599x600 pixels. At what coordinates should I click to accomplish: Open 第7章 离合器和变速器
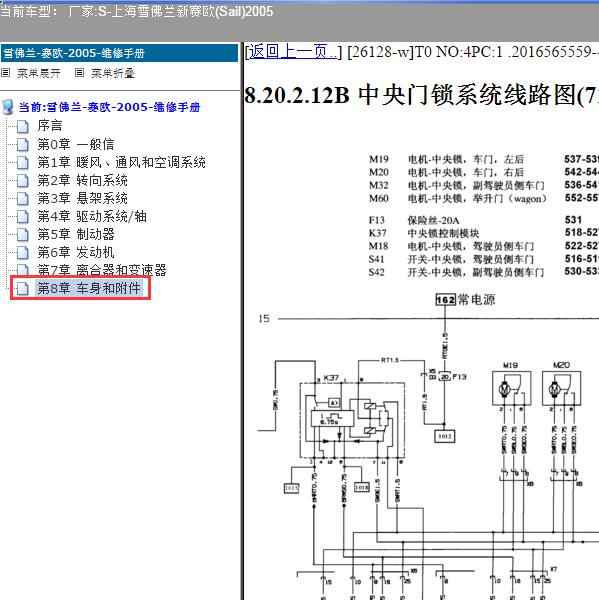[x=102, y=270]
